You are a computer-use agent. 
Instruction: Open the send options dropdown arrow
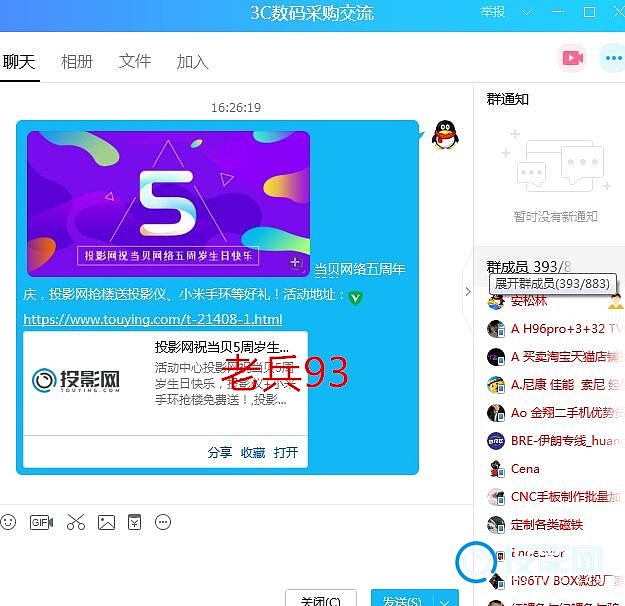point(446,601)
